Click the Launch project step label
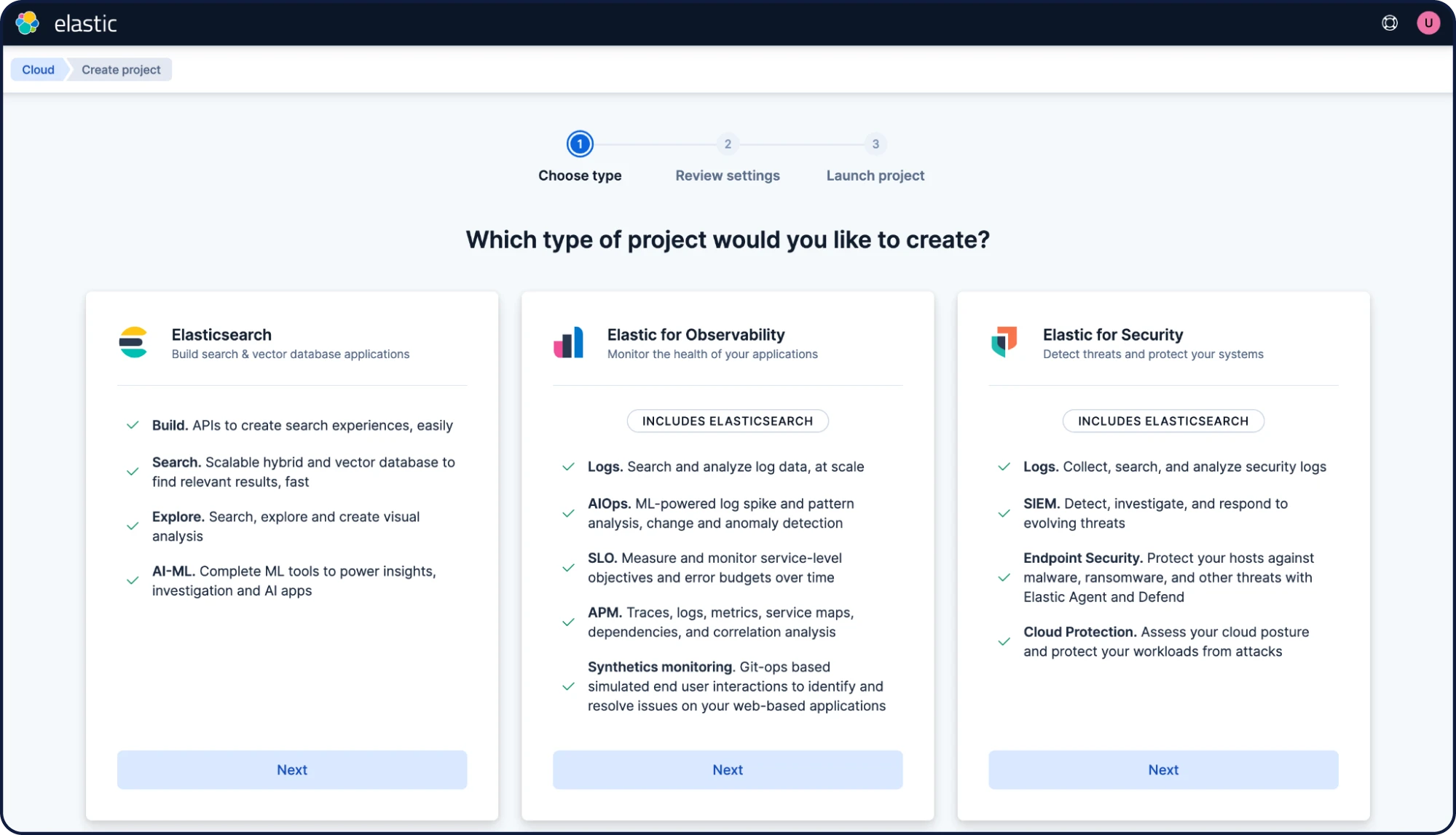The image size is (1456, 835). pyautogui.click(x=875, y=175)
